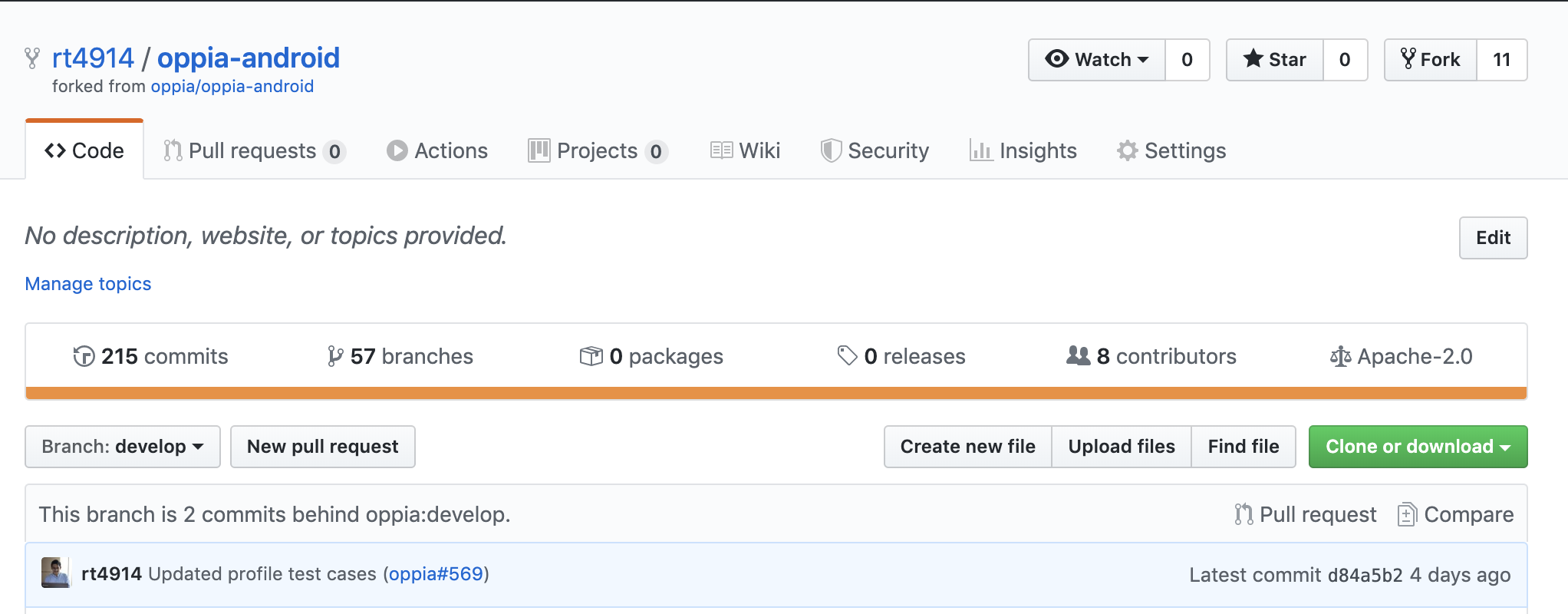Open repository Settings tab
Image resolution: width=1568 pixels, height=614 pixels.
click(x=1171, y=150)
